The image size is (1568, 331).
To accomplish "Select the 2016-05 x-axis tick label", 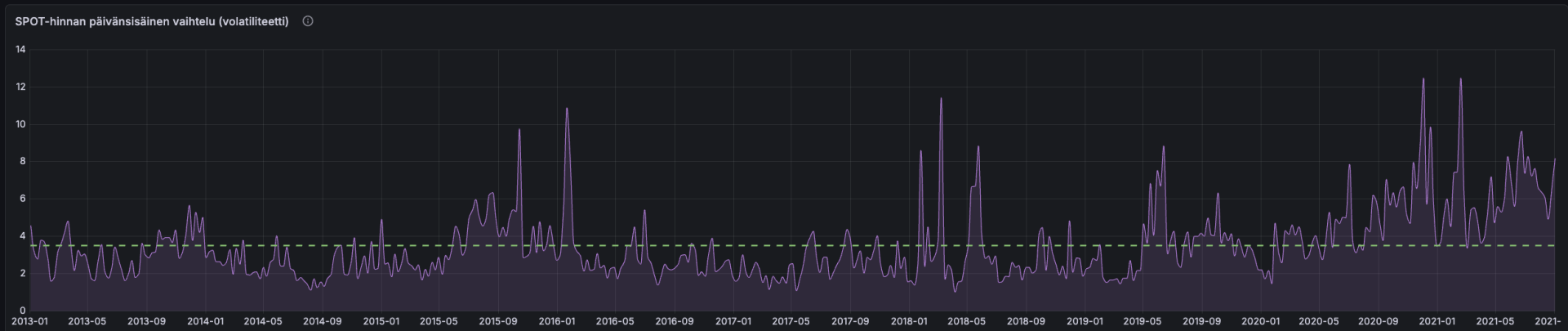I will pyautogui.click(x=615, y=321).
